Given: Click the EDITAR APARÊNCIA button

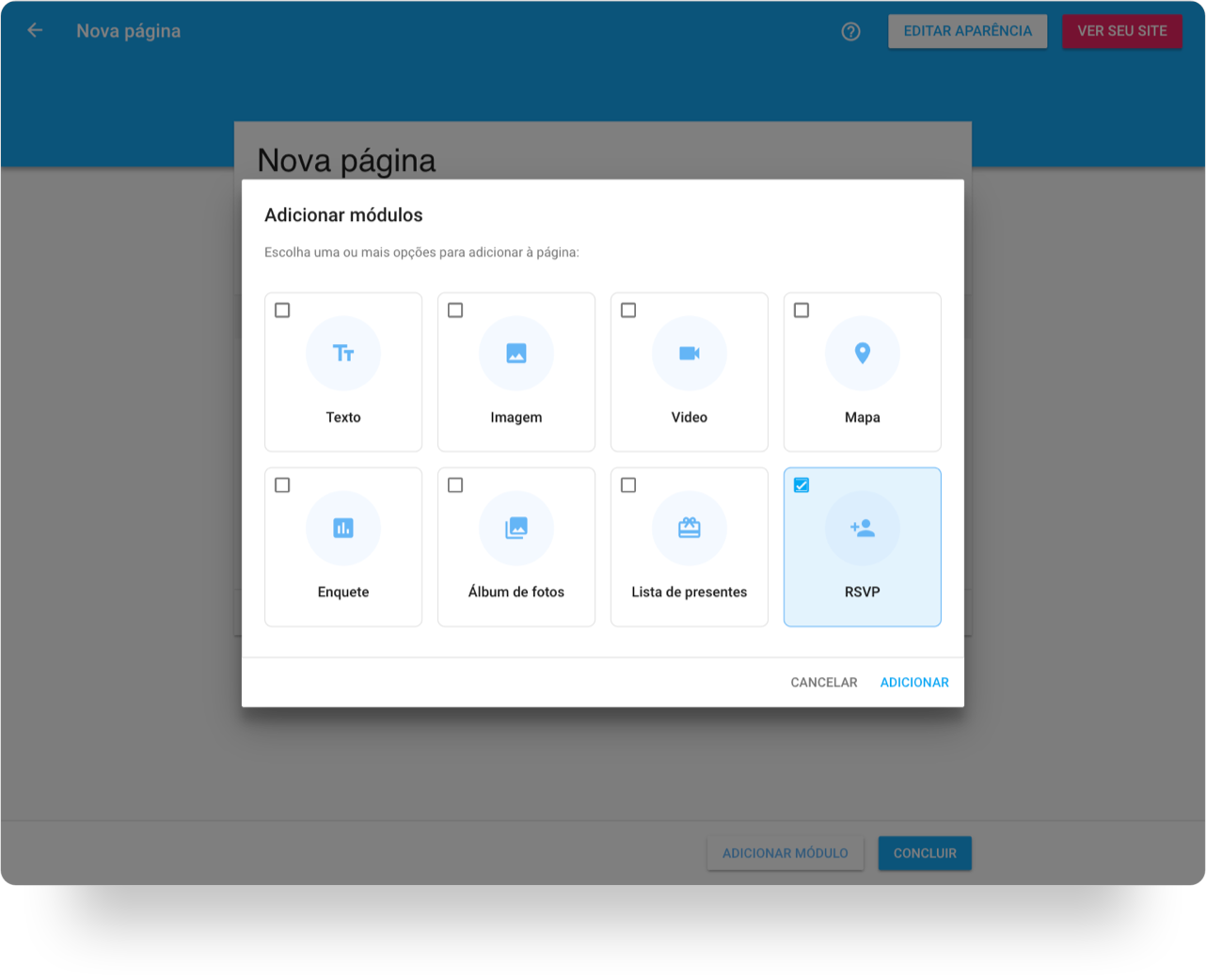Looking at the screenshot, I should [967, 31].
